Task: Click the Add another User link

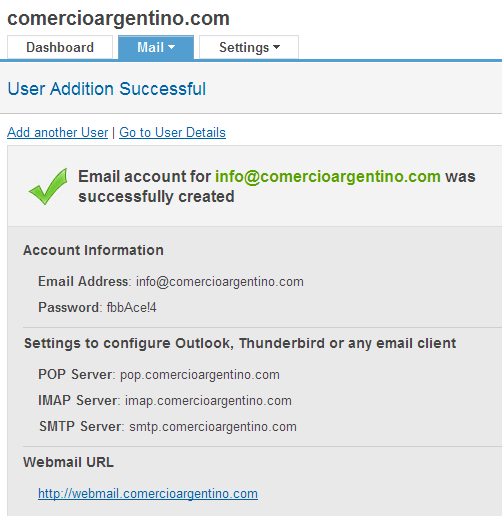Action: [x=58, y=133]
